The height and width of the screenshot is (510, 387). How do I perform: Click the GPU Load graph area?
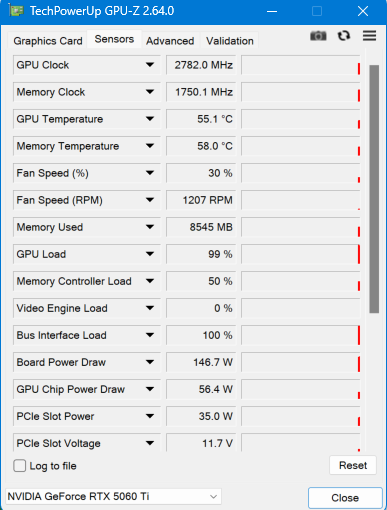pyautogui.click(x=301, y=254)
